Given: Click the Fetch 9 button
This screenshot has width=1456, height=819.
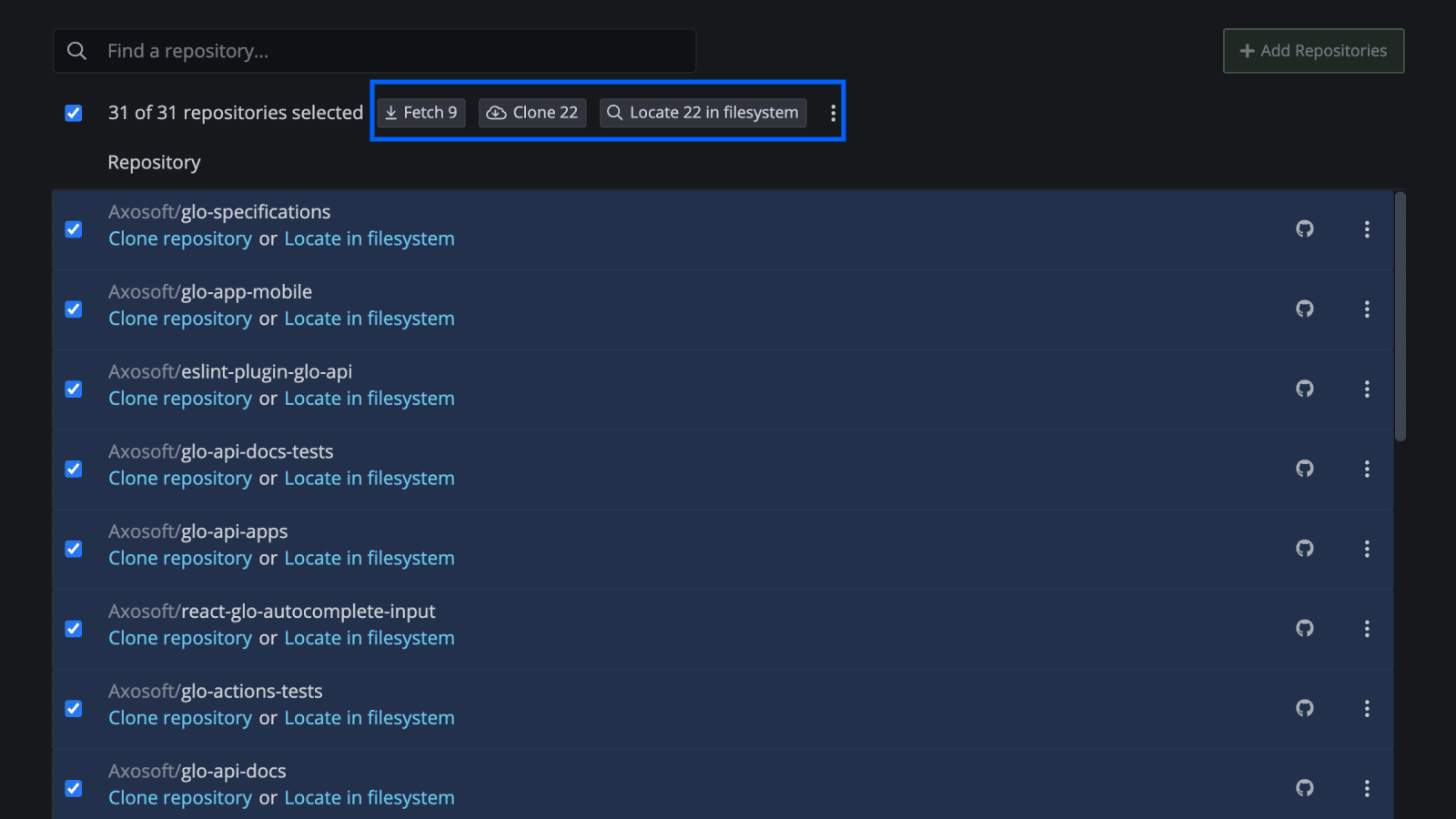Looking at the screenshot, I should tap(421, 113).
